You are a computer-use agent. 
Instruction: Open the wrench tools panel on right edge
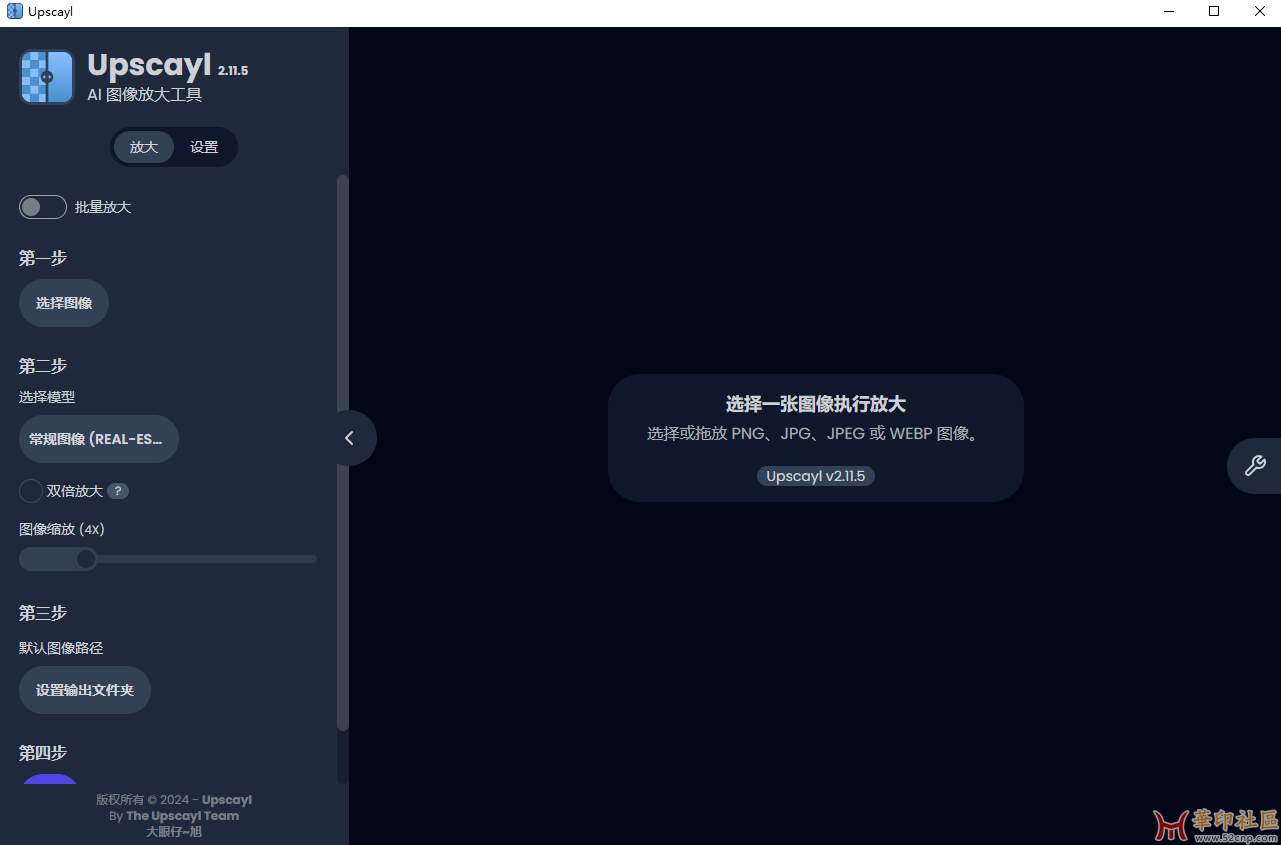click(1254, 465)
